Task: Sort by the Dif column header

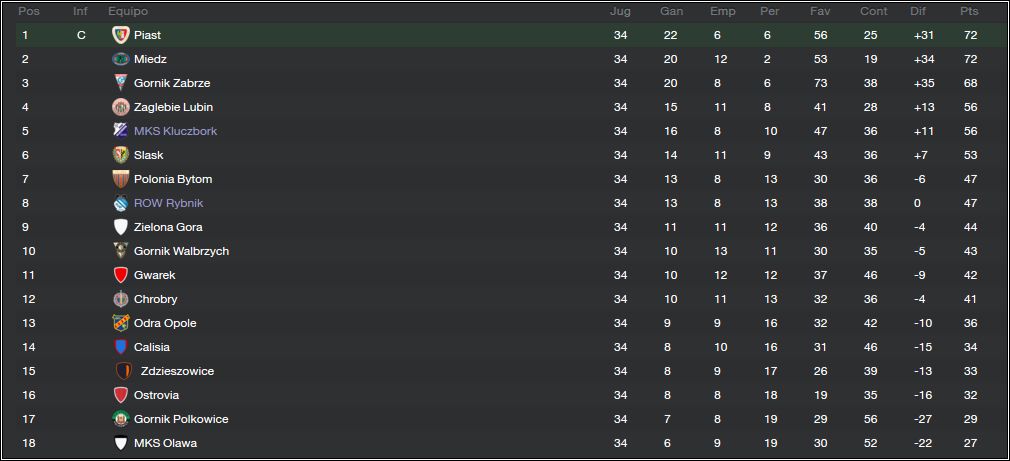Action: click(918, 12)
